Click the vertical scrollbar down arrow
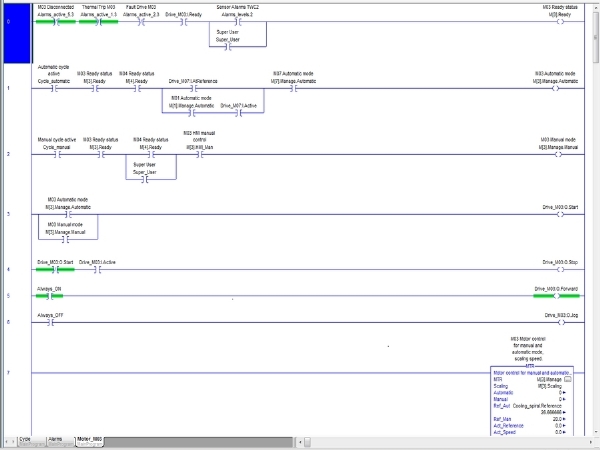 (x=596, y=432)
